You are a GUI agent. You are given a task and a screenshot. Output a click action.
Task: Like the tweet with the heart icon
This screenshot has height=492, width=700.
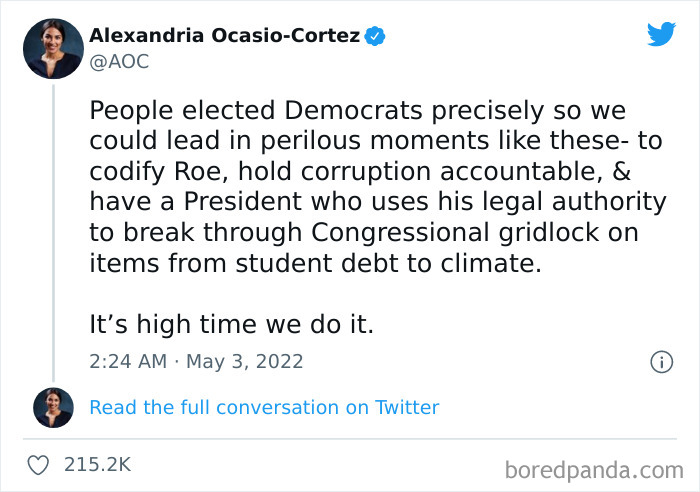tap(40, 464)
